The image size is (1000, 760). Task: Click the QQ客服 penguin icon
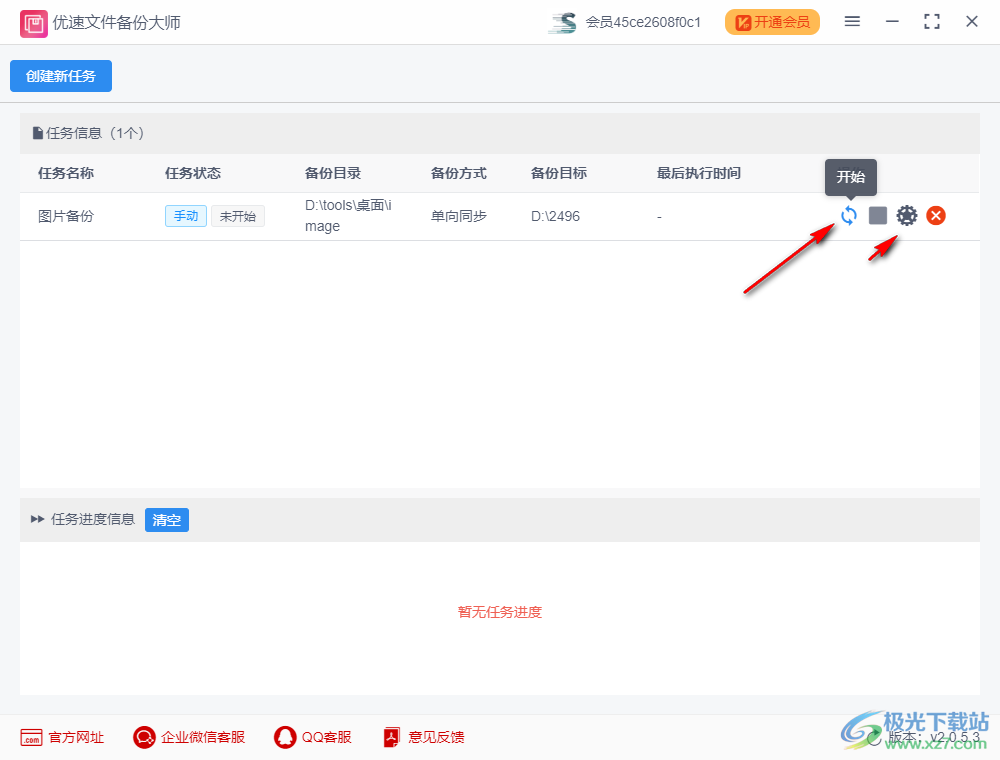coord(283,737)
